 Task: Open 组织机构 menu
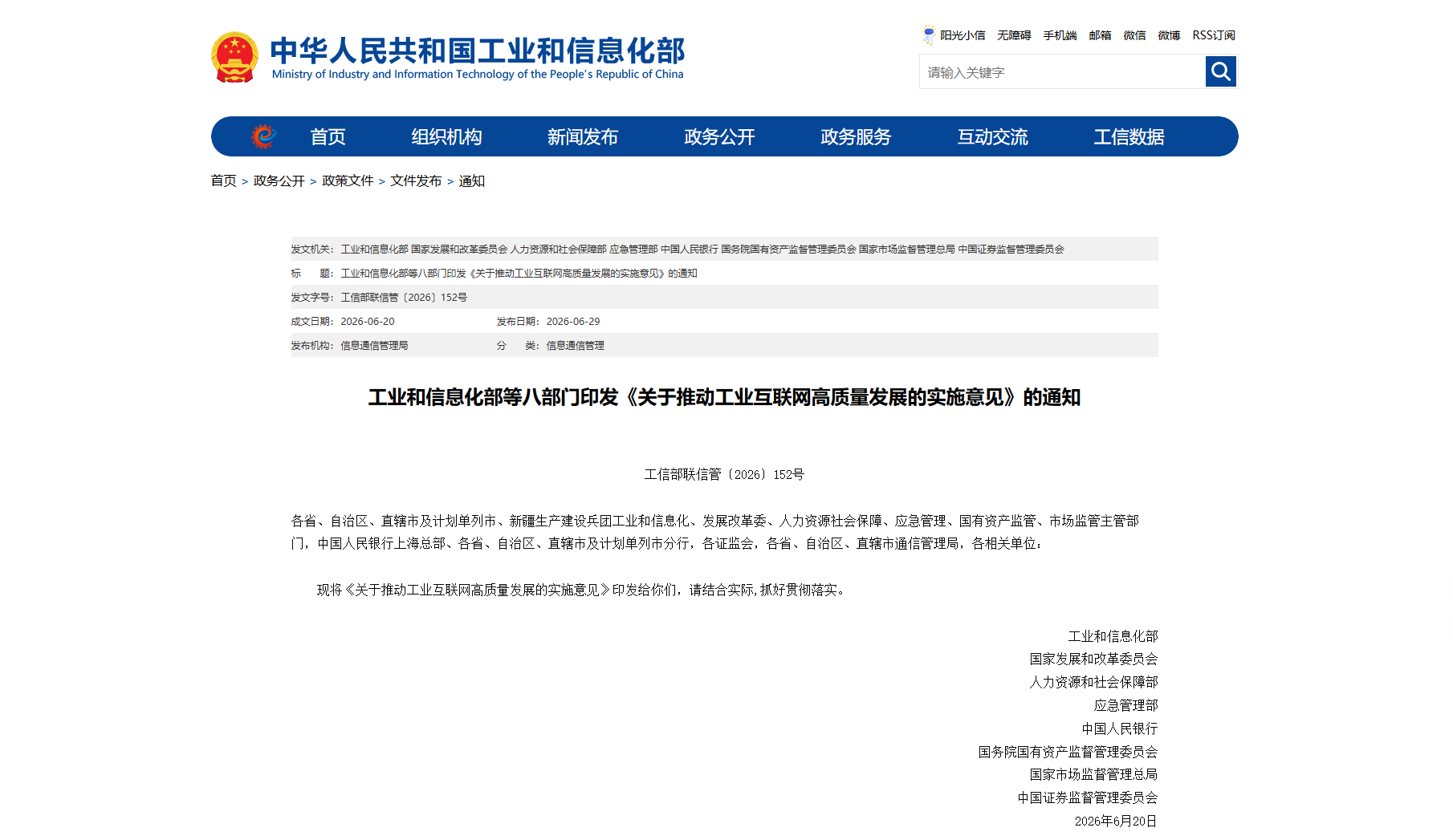[446, 137]
